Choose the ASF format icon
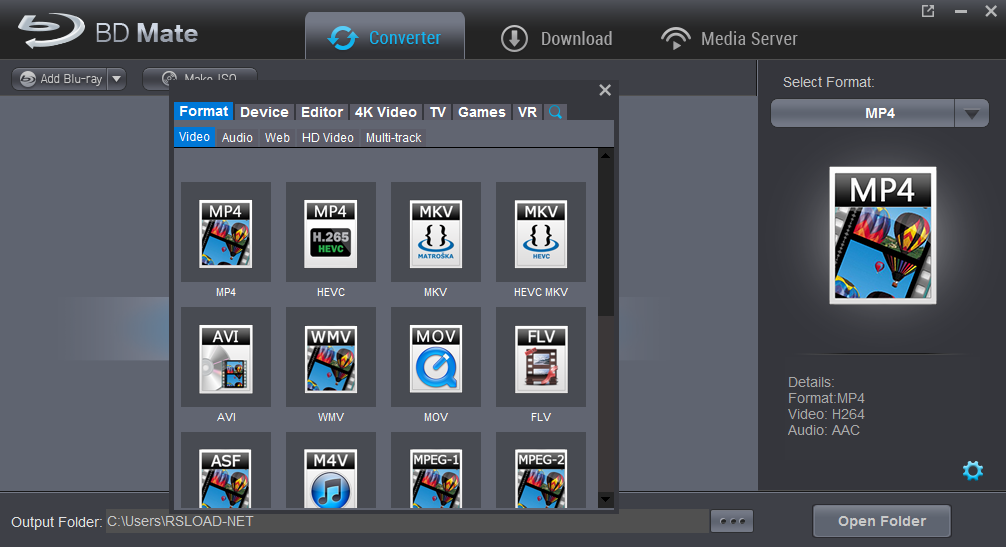The image size is (1006, 547). (x=226, y=471)
